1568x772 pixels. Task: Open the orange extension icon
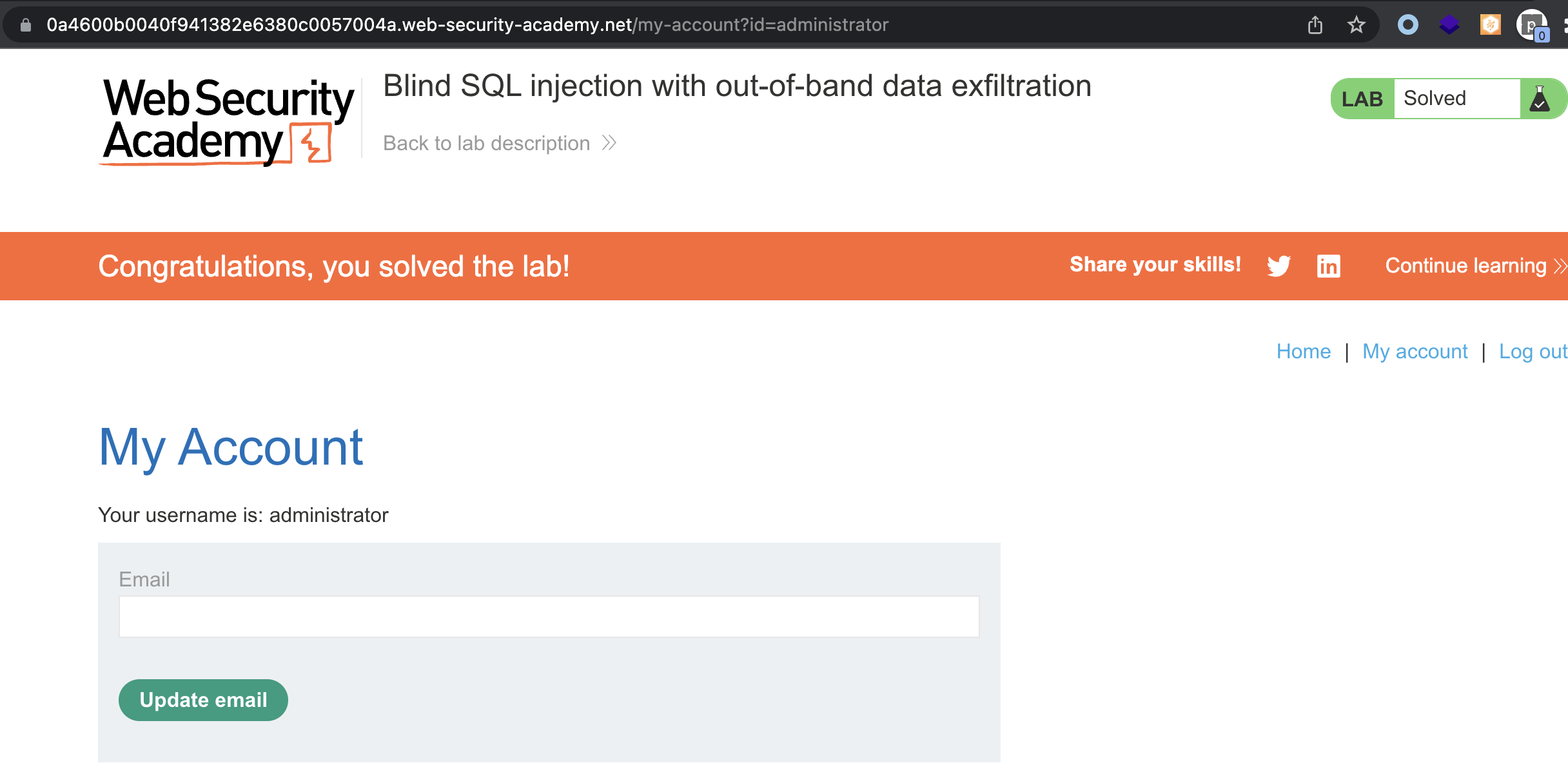tap(1490, 25)
